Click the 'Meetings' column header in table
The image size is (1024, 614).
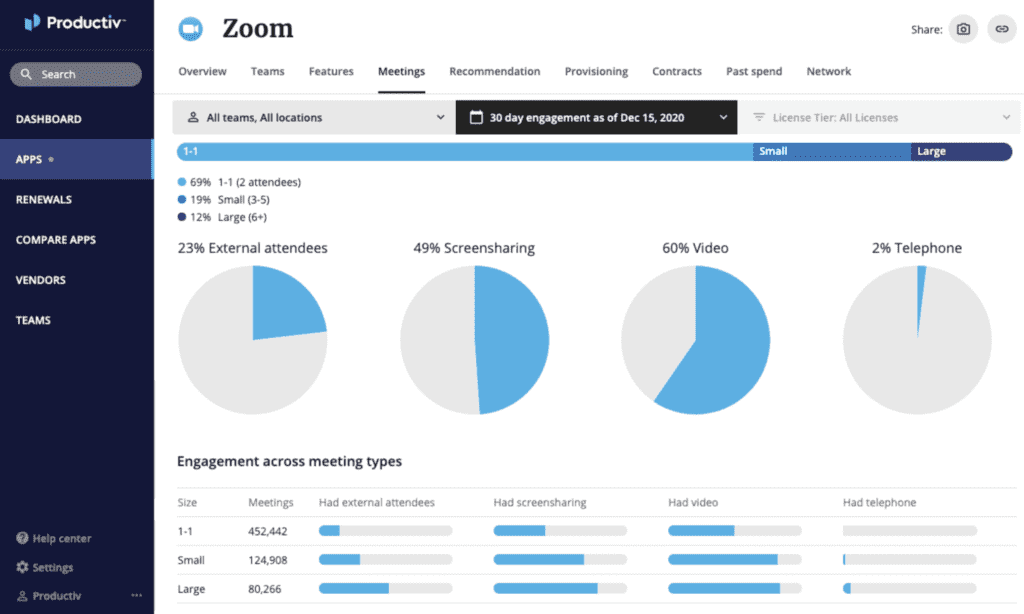click(x=271, y=502)
